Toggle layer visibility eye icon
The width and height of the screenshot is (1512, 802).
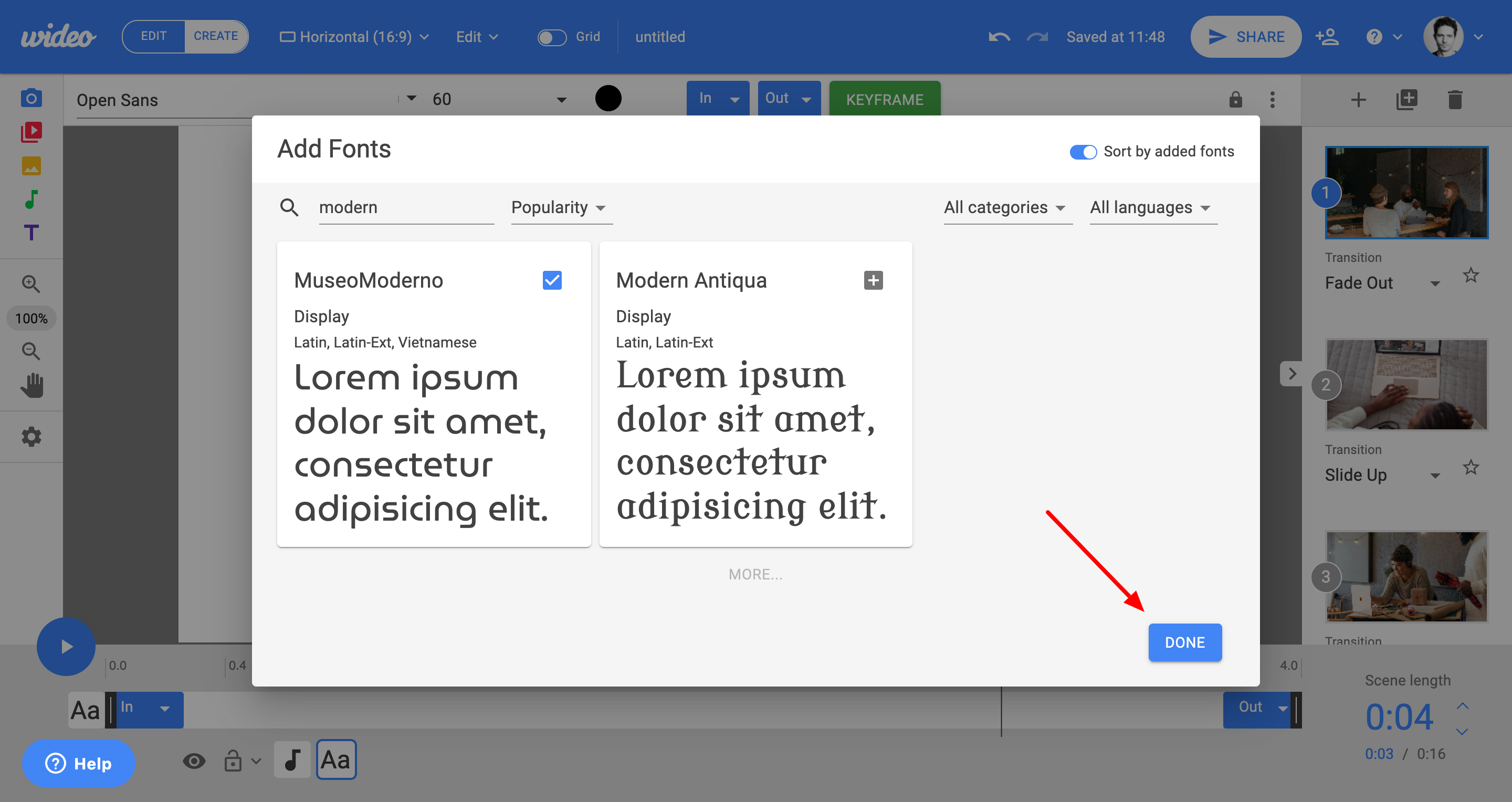coord(194,761)
